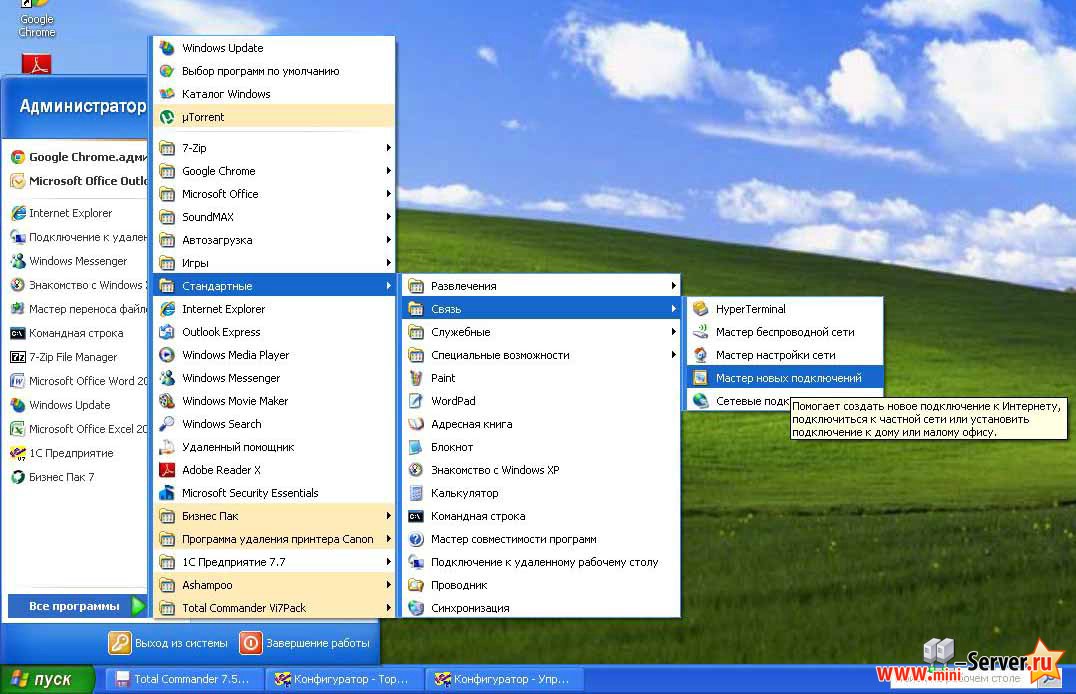This screenshot has width=1076, height=694.
Task: Expand the 7-Zip folder submenu
Action: (x=274, y=148)
